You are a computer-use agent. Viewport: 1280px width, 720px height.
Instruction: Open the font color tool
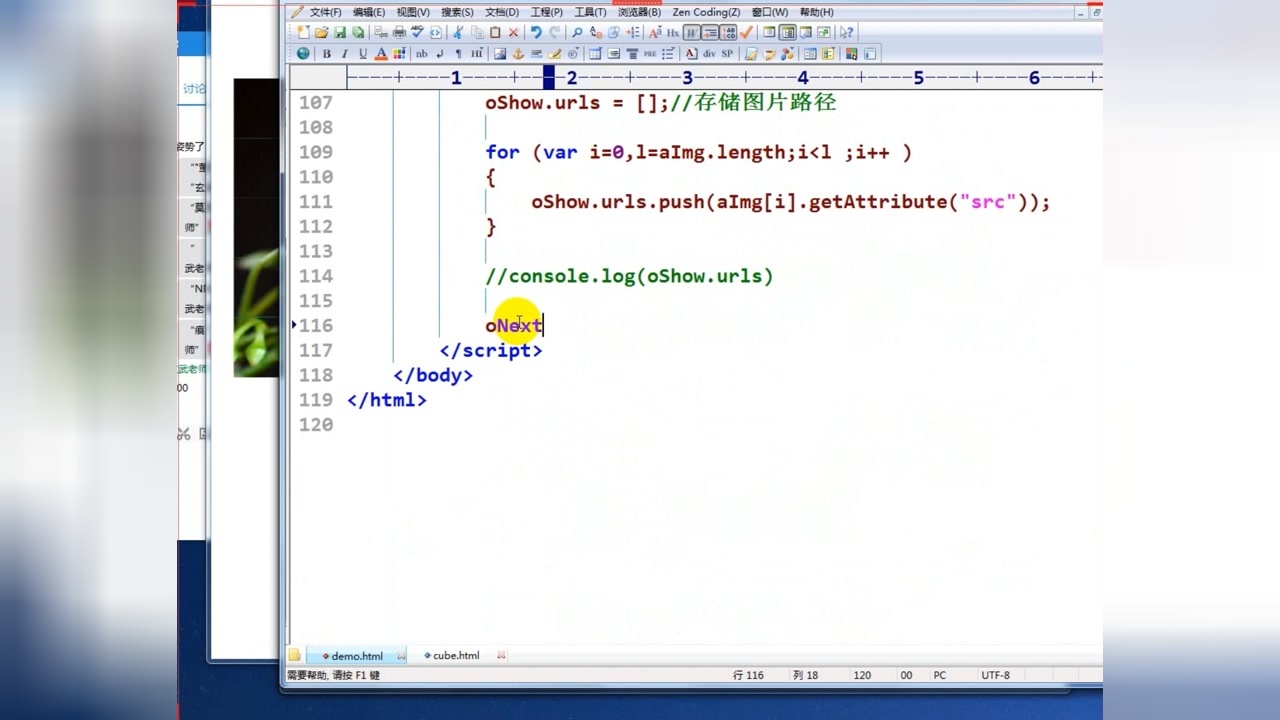(381, 54)
